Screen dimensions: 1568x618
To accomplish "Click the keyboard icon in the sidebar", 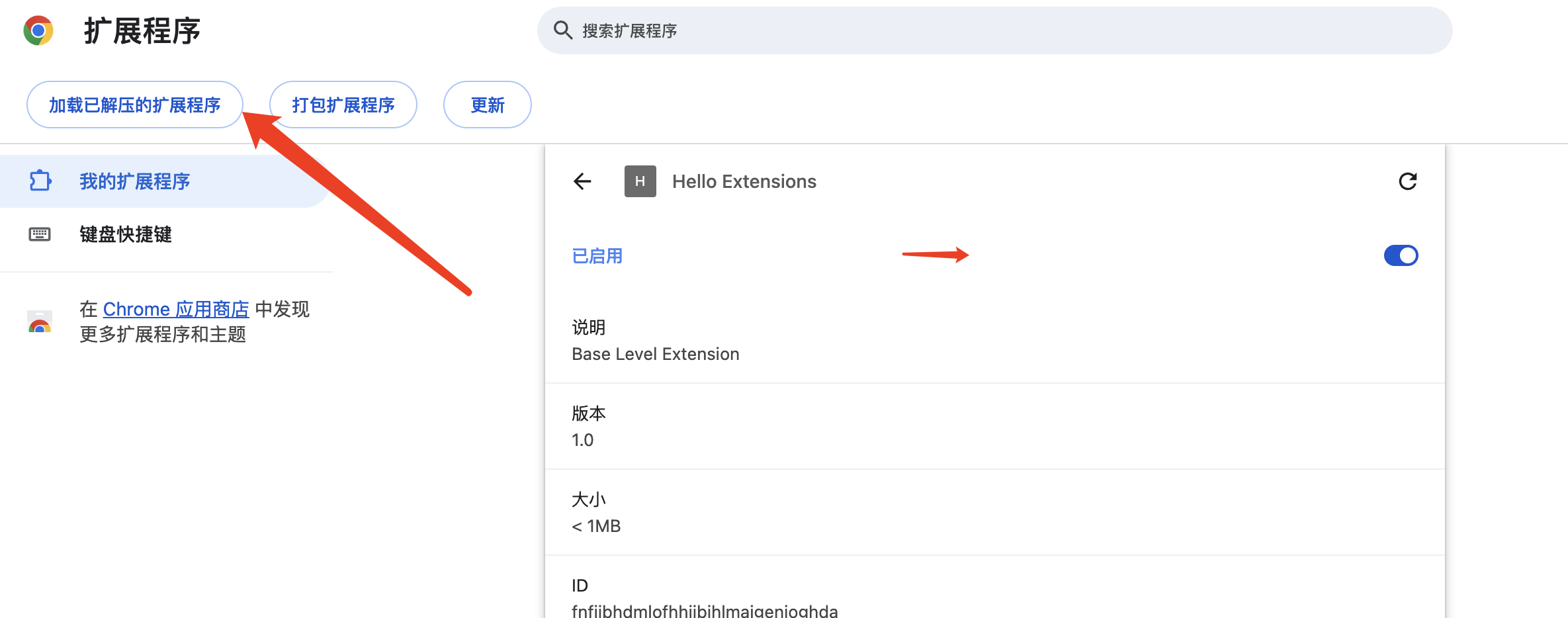I will tap(40, 234).
